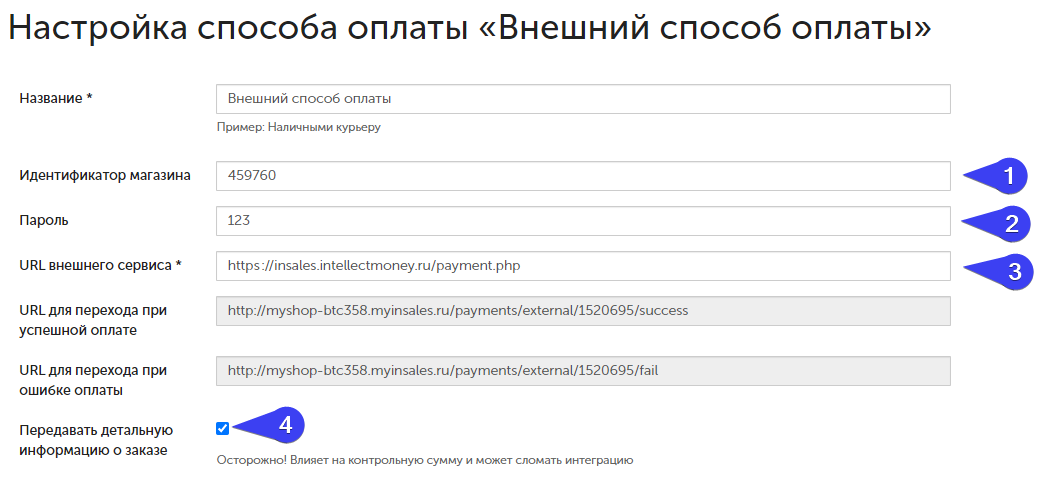Click the 'Пароль' label text
The width and height of the screenshot is (1054, 487).
[x=44, y=221]
